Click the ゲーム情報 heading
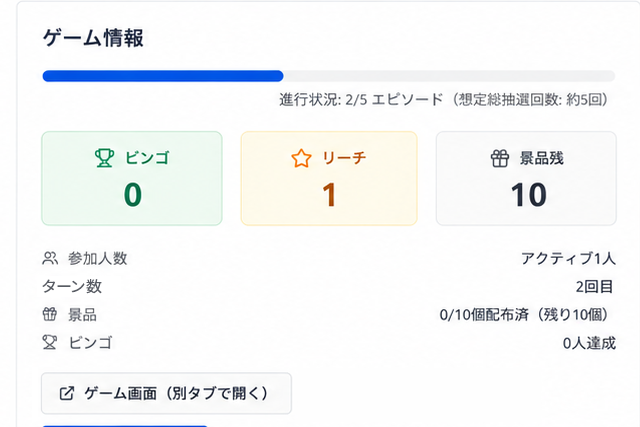 pyautogui.click(x=93, y=38)
